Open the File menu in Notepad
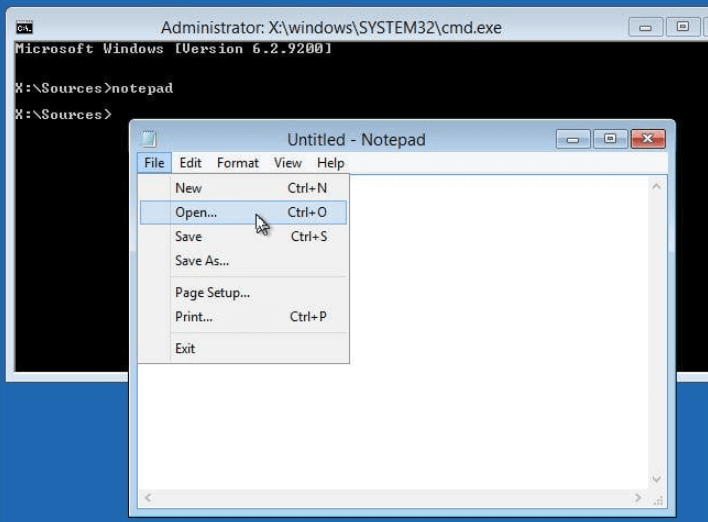Screen dimensions: 708x522 (x=154, y=163)
